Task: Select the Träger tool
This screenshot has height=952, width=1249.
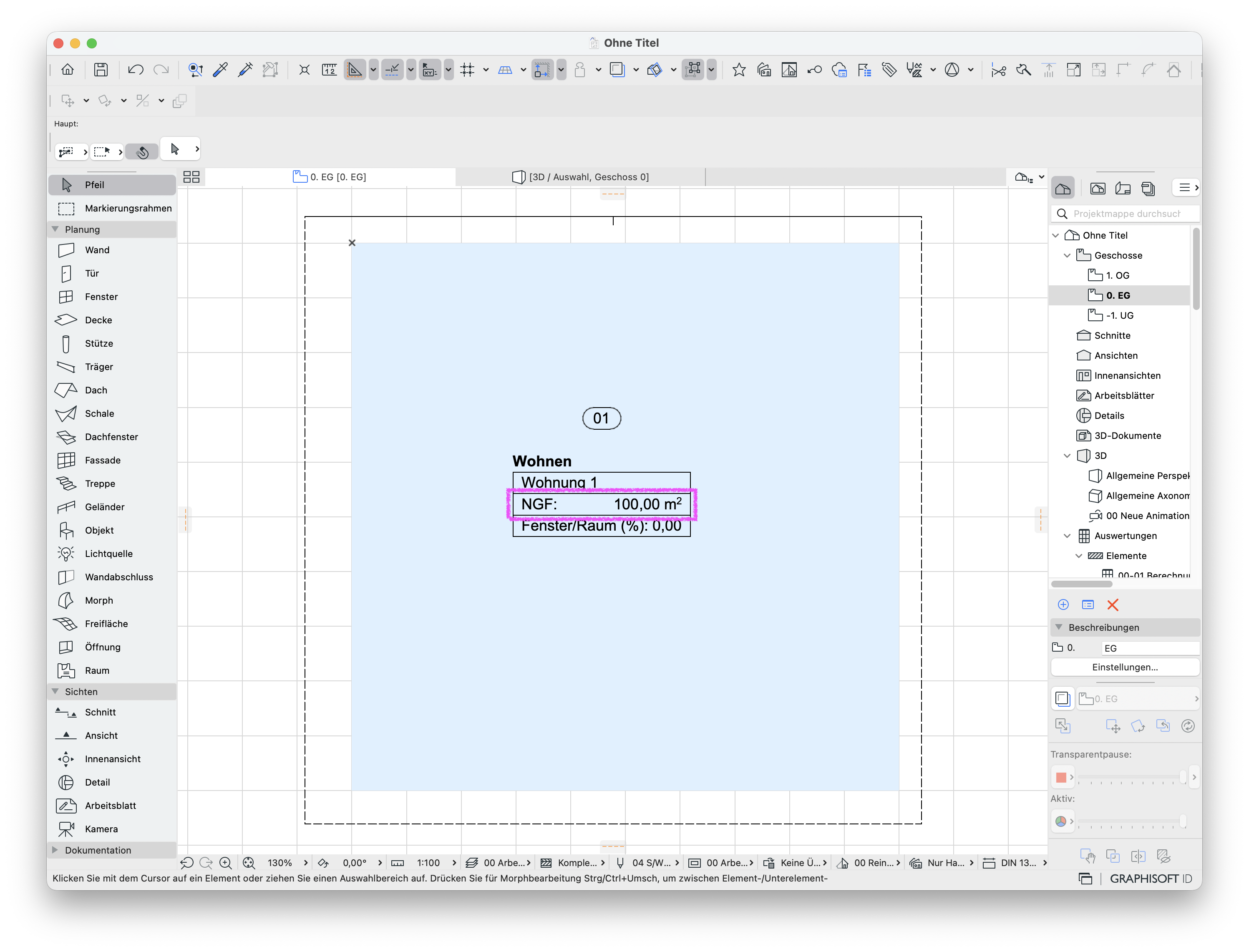Action: [x=112, y=367]
